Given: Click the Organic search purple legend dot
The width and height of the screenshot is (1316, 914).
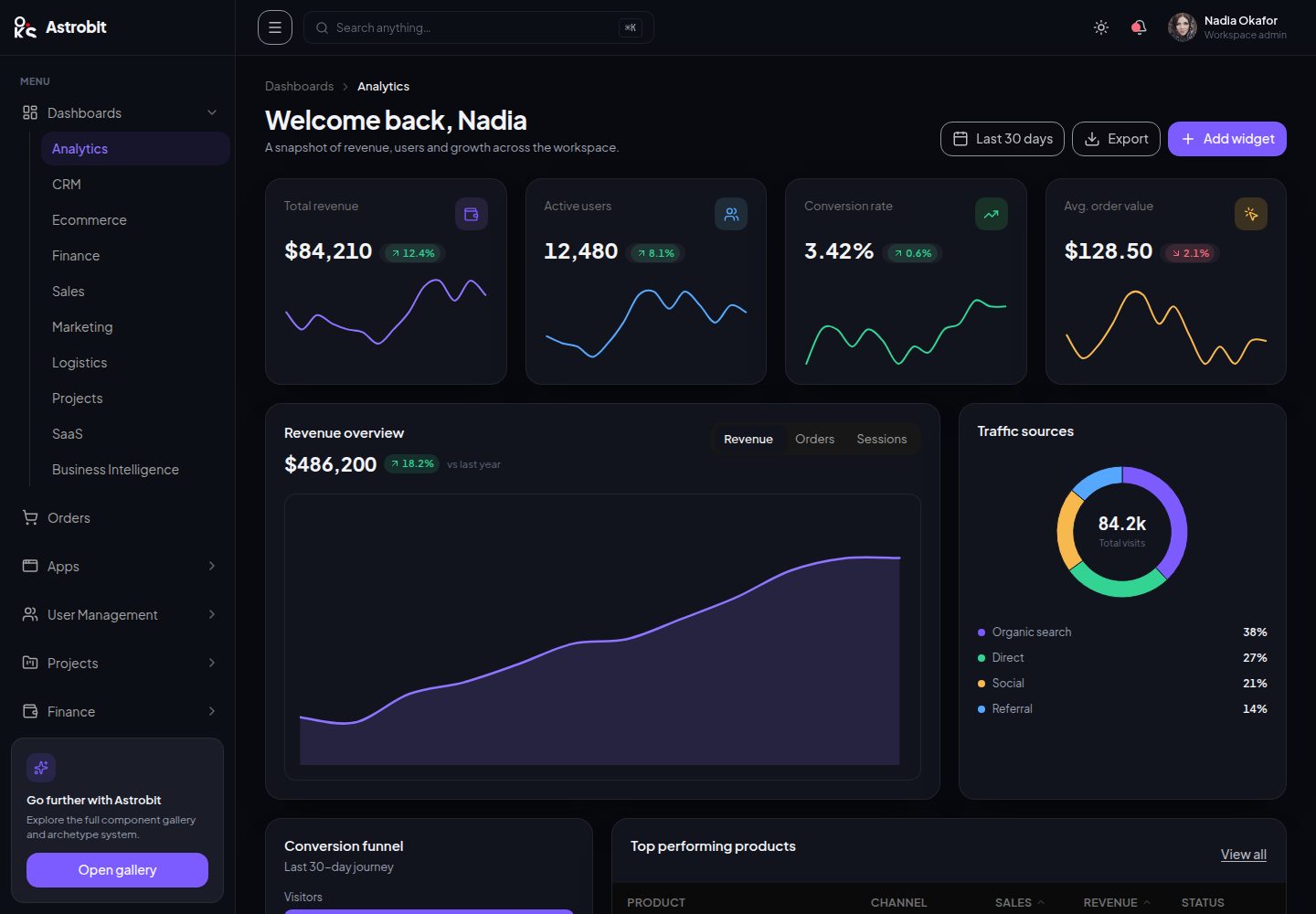Looking at the screenshot, I should [x=982, y=632].
